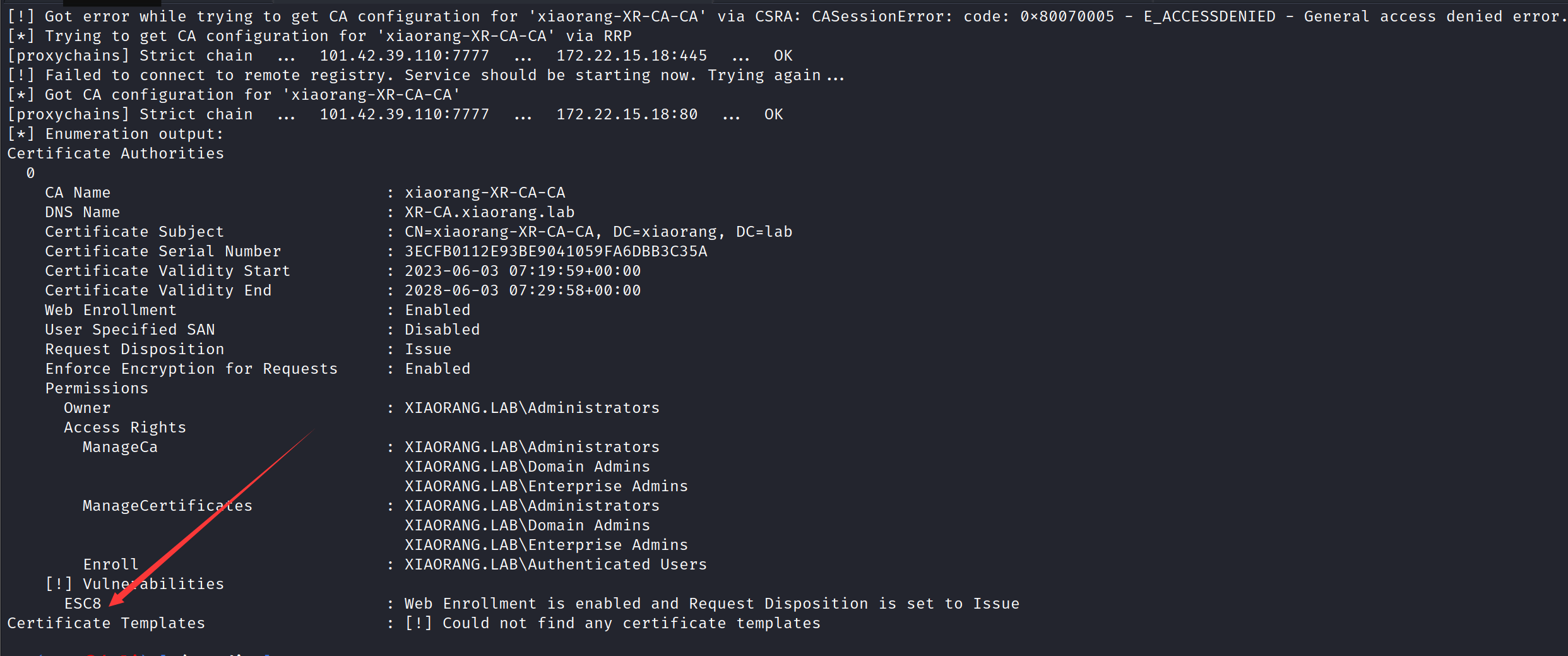This screenshot has width=1568, height=656.
Task: Click the Owner permission value
Action: (532, 408)
